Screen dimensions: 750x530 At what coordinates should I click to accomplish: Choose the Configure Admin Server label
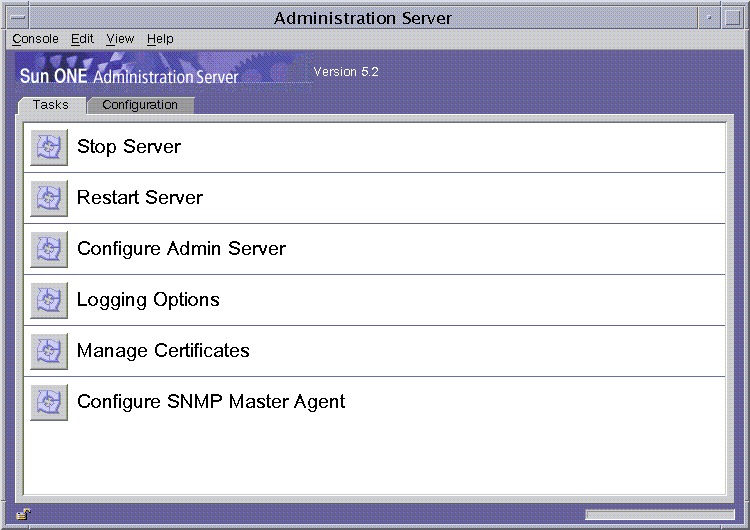pyautogui.click(x=181, y=249)
